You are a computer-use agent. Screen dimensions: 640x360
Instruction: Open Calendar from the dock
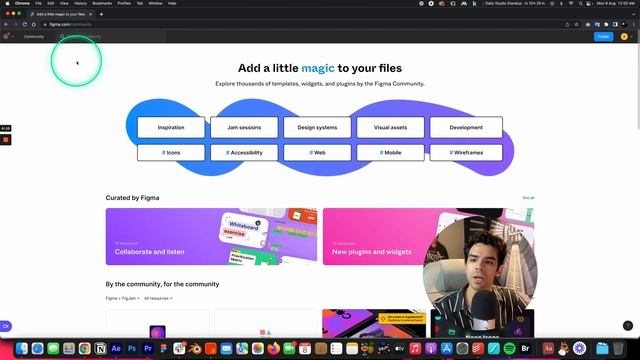305,349
